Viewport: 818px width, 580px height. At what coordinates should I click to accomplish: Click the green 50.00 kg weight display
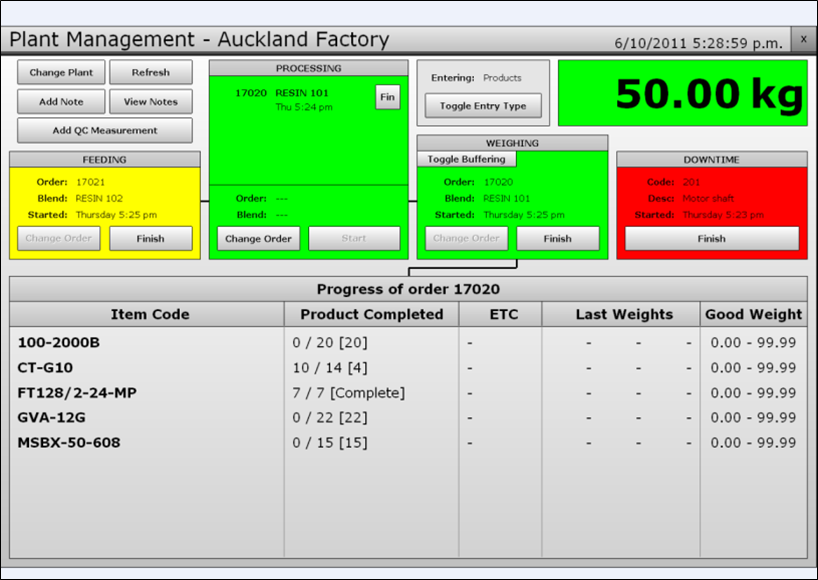tap(682, 93)
